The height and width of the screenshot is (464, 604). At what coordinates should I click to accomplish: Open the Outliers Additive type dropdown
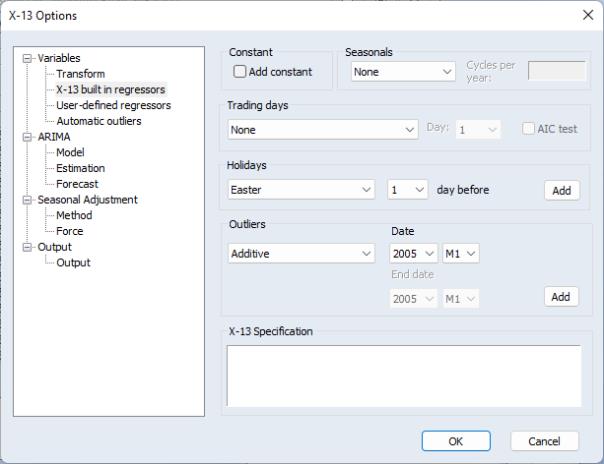[301, 253]
